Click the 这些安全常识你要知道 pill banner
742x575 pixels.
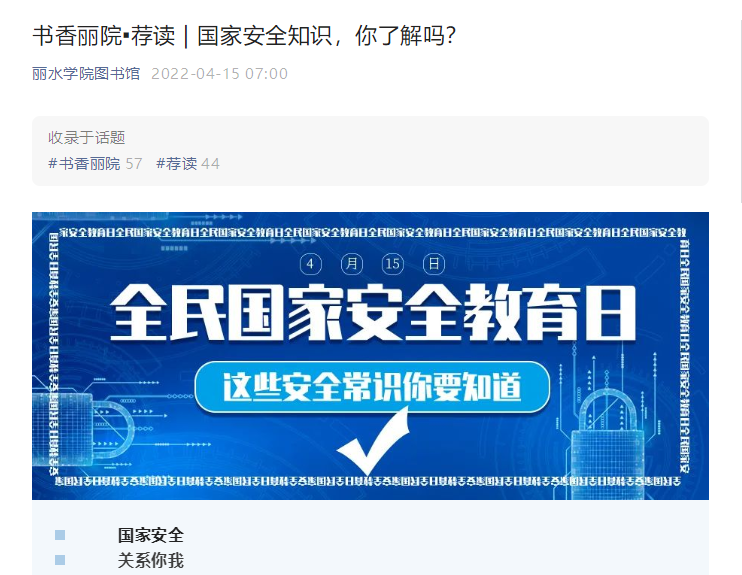pyautogui.click(x=372, y=387)
